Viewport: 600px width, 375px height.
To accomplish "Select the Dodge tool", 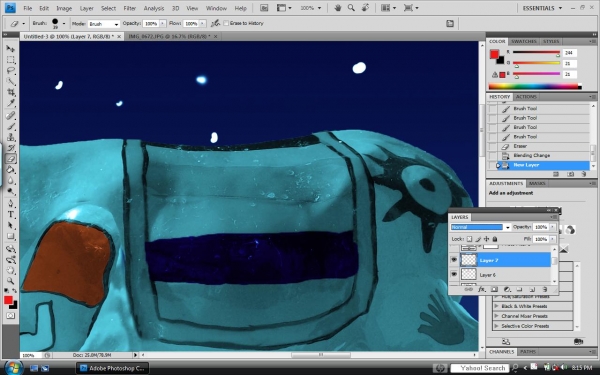I will [10, 191].
